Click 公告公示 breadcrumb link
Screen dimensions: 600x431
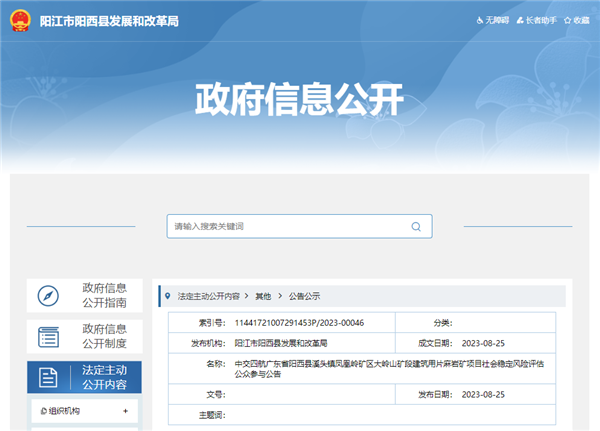[x=305, y=297]
